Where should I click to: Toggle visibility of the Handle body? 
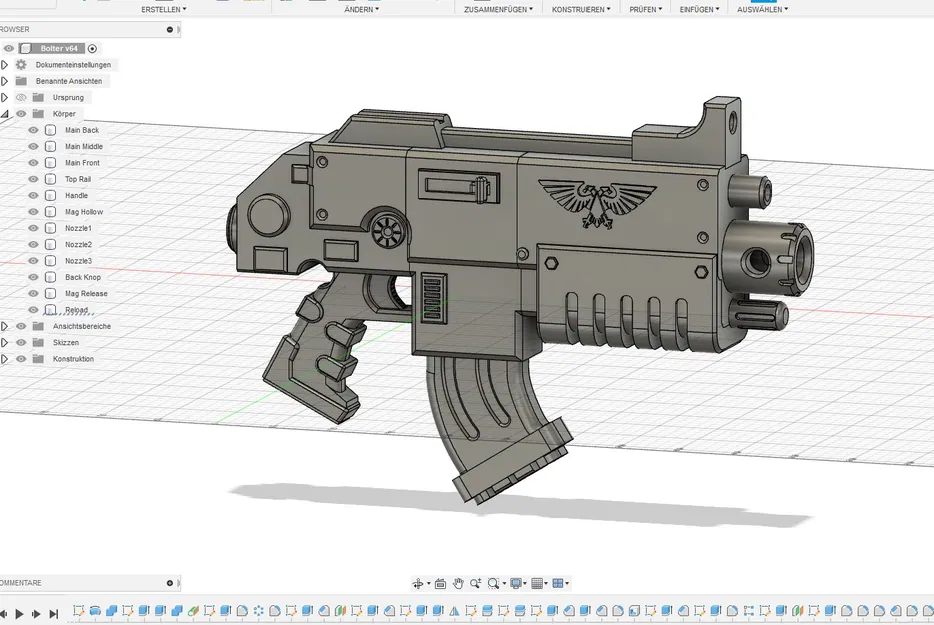point(33,195)
